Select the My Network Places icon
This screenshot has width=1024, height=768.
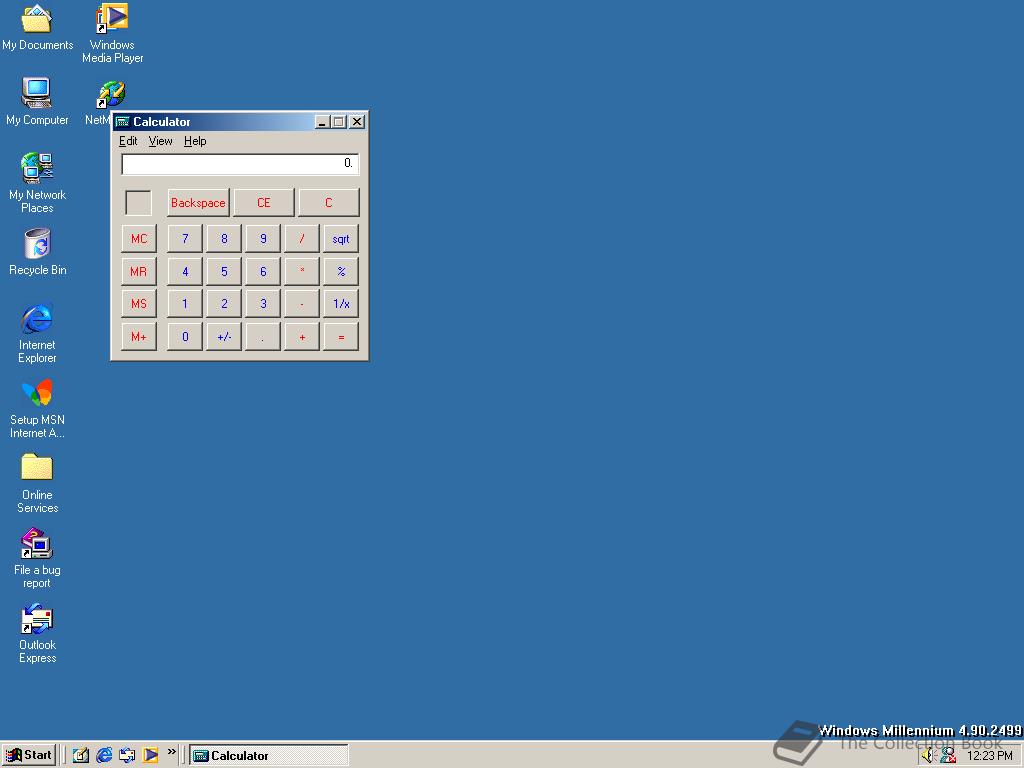37,183
